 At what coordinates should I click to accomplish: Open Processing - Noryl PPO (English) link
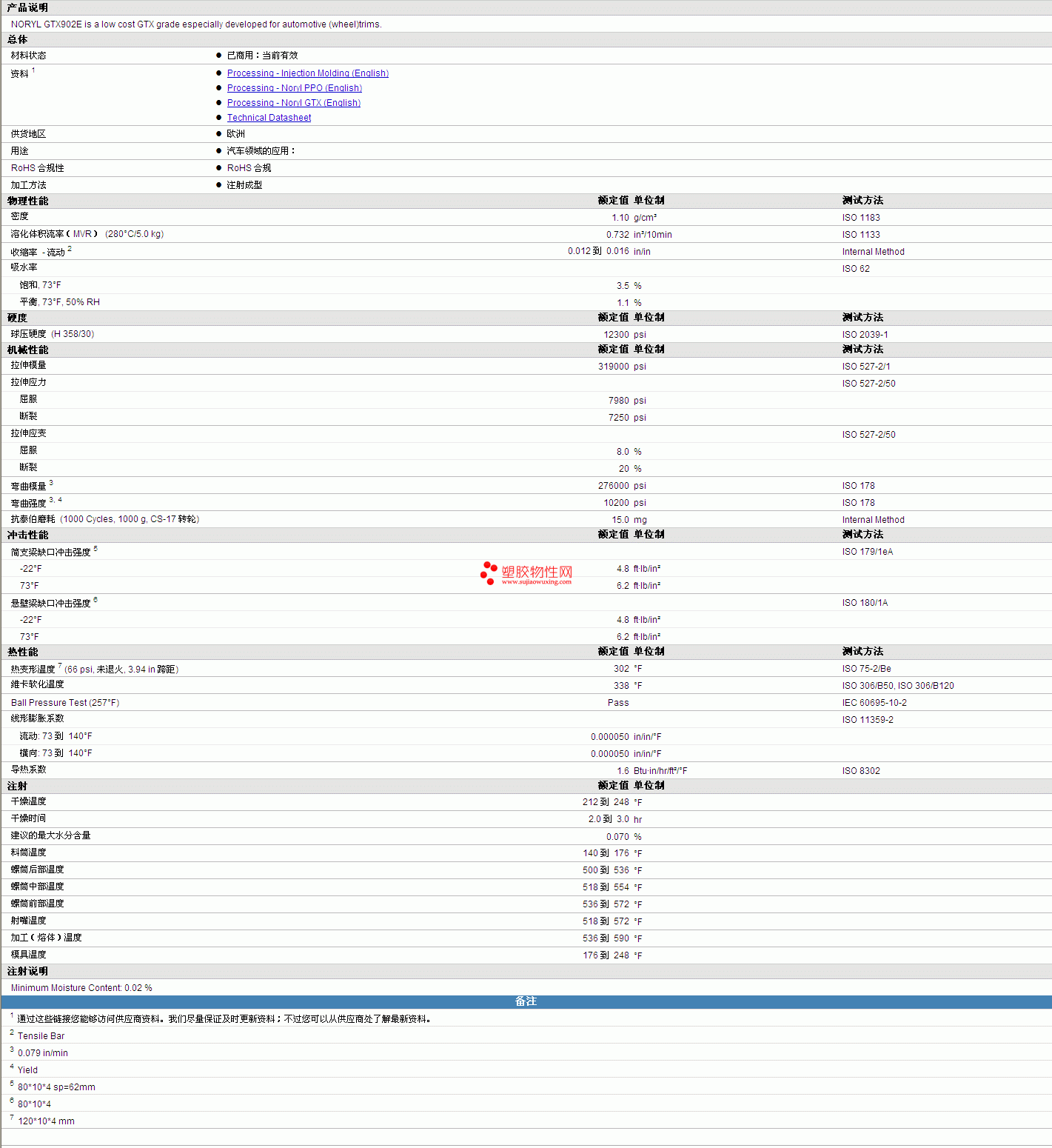(295, 88)
